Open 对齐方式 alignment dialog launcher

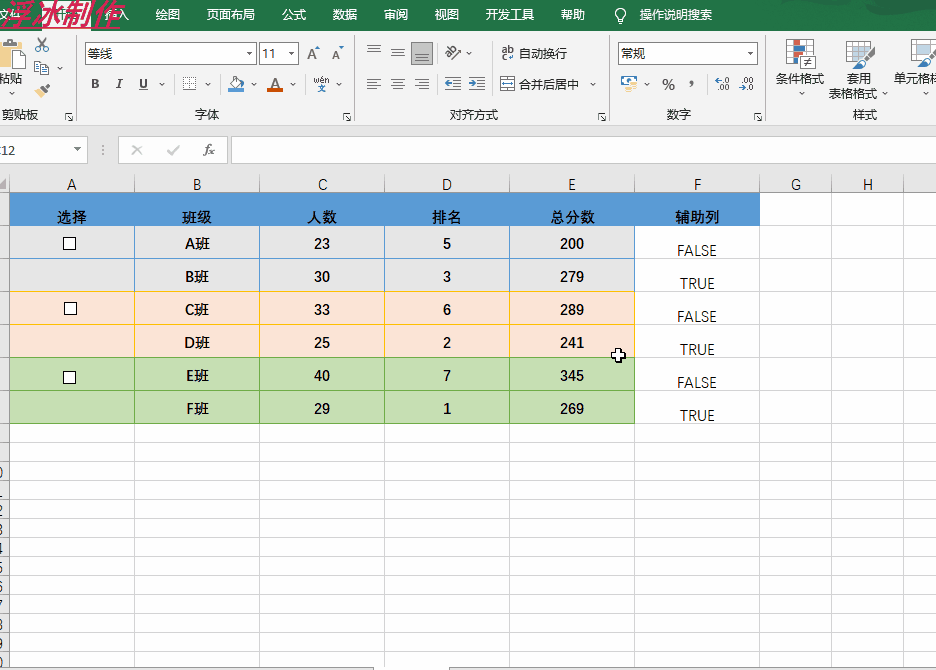tap(602, 117)
